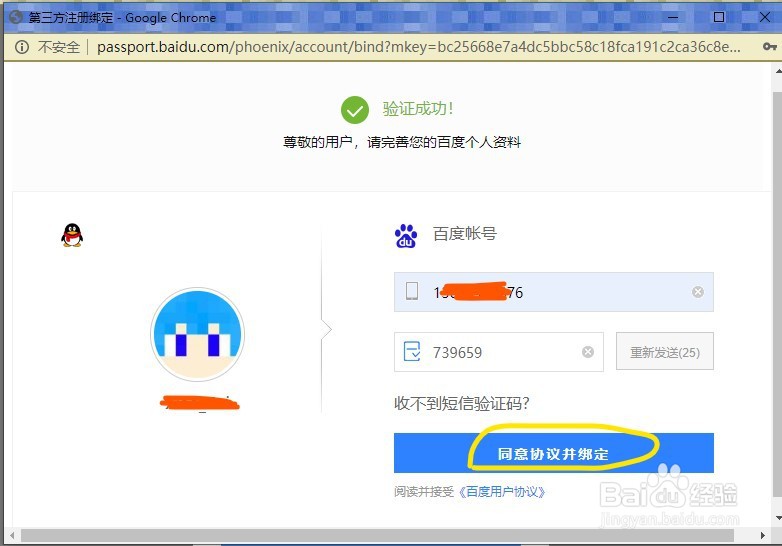Viewport: 782px width, 546px height.
Task: Click the 验证成功! heading text
Action: pyautogui.click(x=418, y=109)
